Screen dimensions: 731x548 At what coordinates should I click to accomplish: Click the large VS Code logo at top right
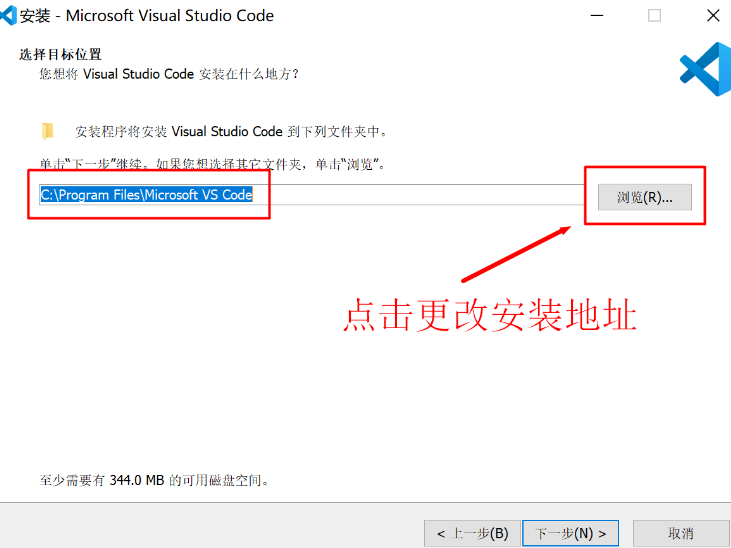click(x=705, y=69)
